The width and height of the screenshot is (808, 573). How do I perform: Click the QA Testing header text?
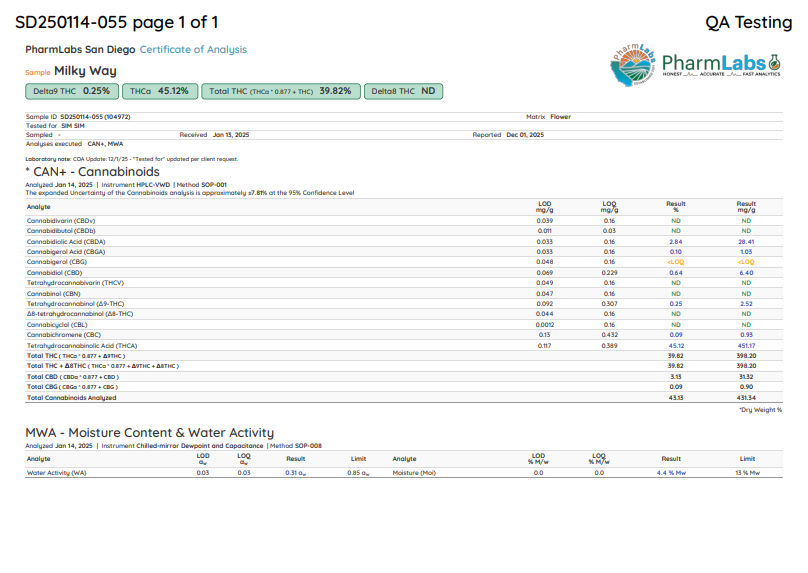pos(748,22)
